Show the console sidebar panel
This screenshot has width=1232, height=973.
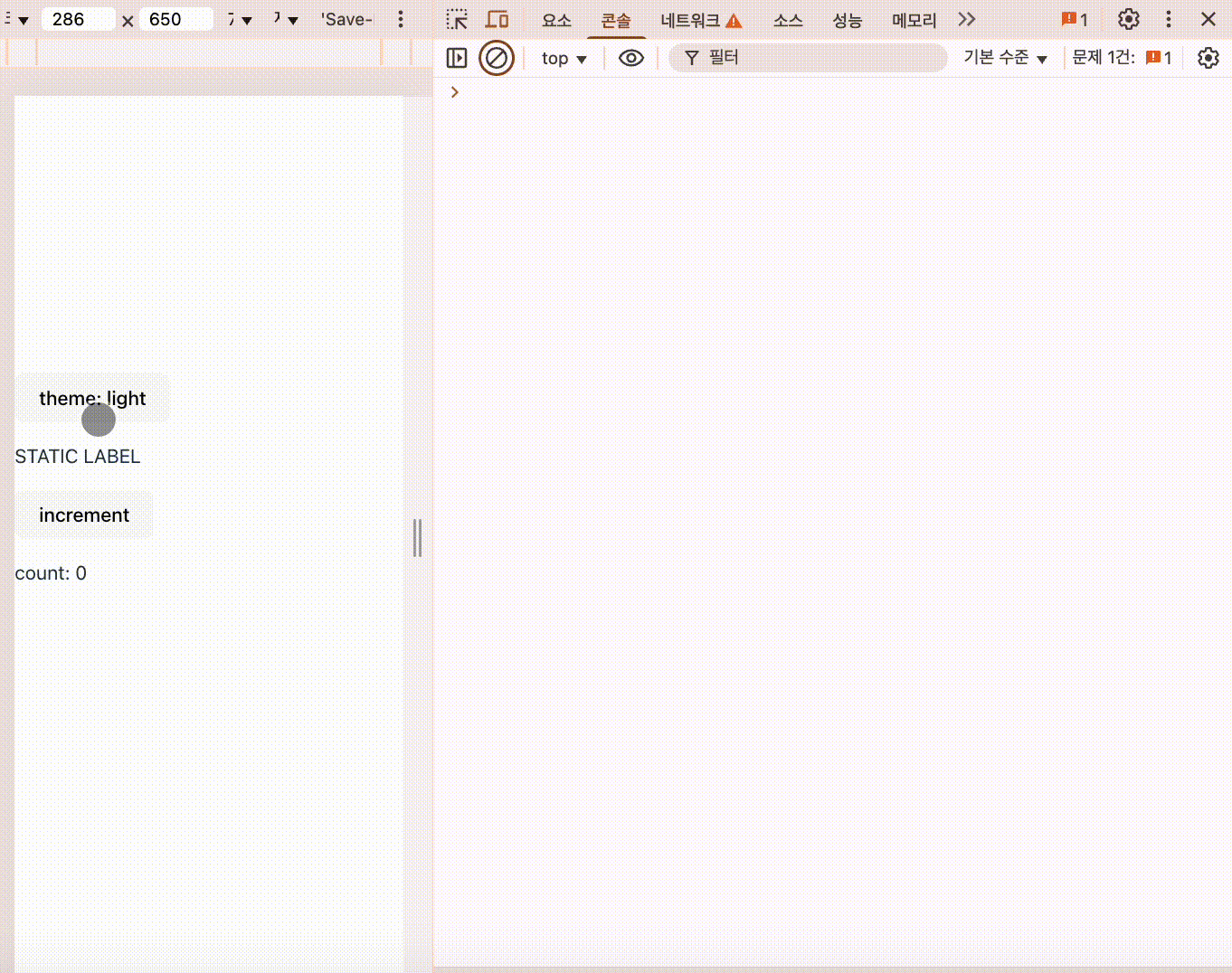coord(457,58)
